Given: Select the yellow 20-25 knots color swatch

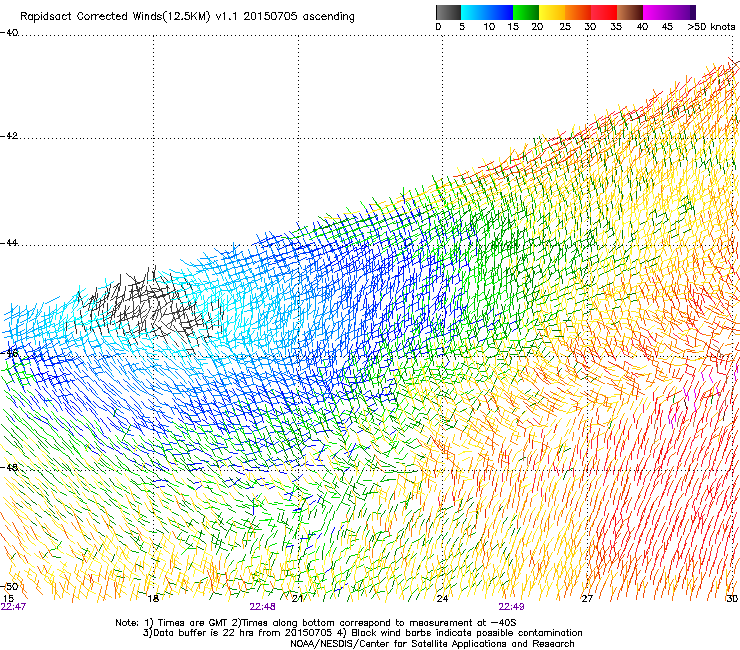Looking at the screenshot, I should click(x=552, y=12).
